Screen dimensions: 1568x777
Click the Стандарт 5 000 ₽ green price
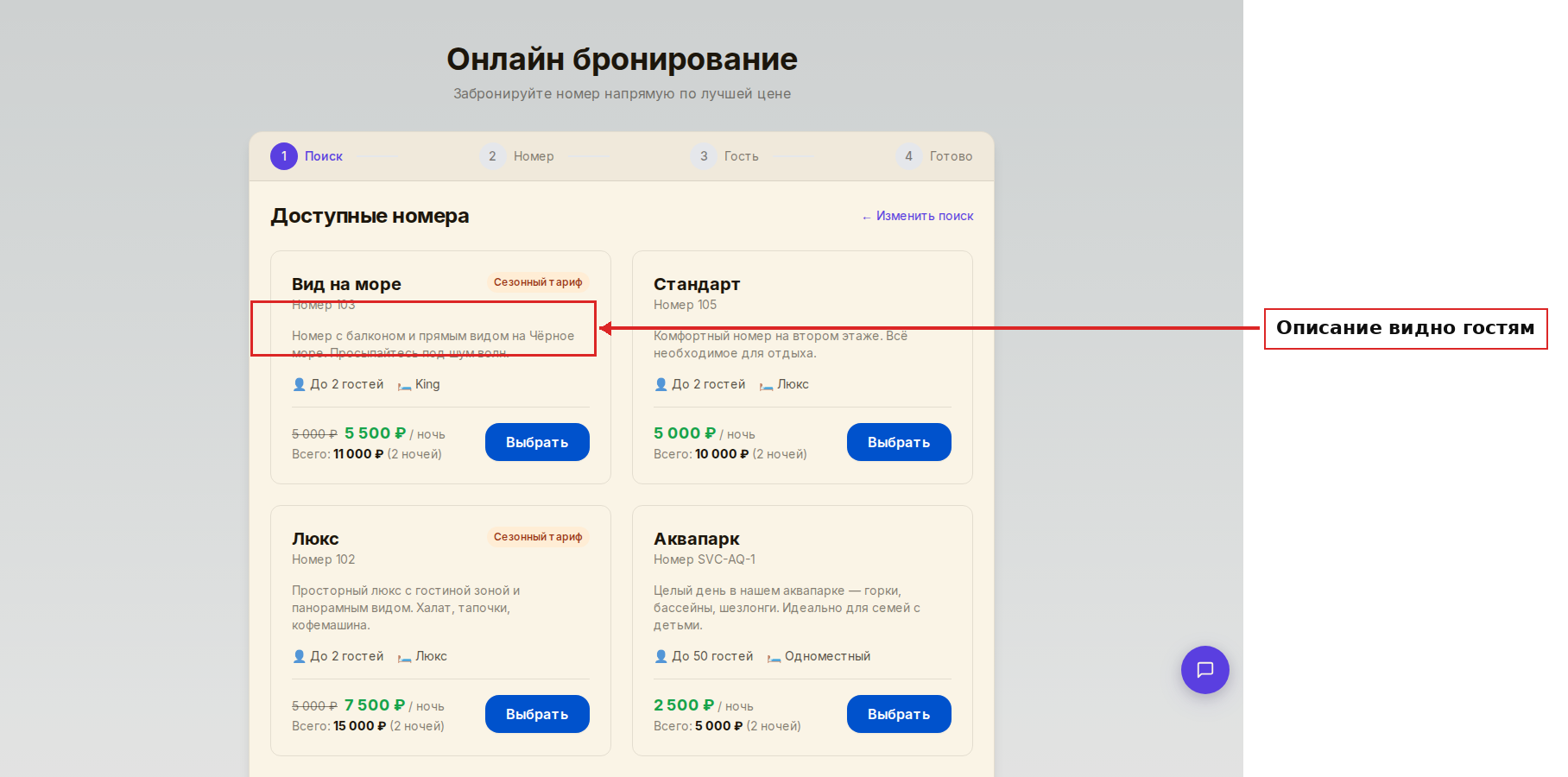point(685,433)
